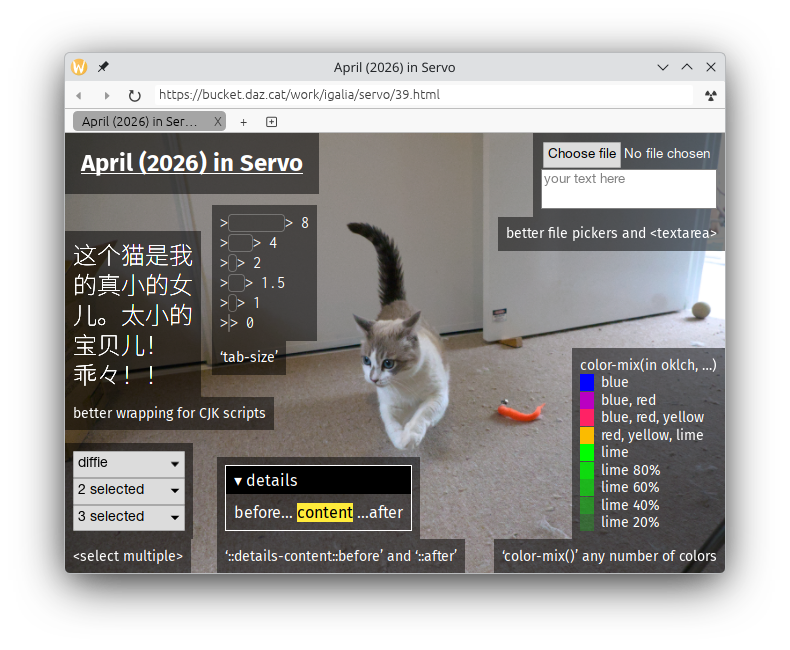
Task: Click the 'lime 20%' swatch
Action: point(587,523)
